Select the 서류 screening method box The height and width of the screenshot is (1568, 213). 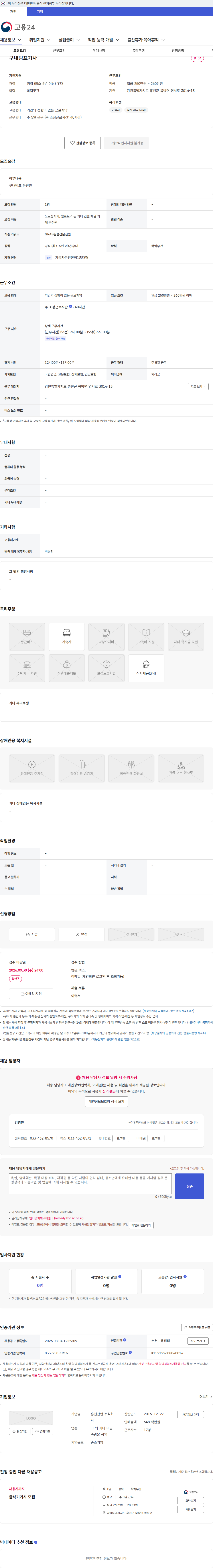32,934
